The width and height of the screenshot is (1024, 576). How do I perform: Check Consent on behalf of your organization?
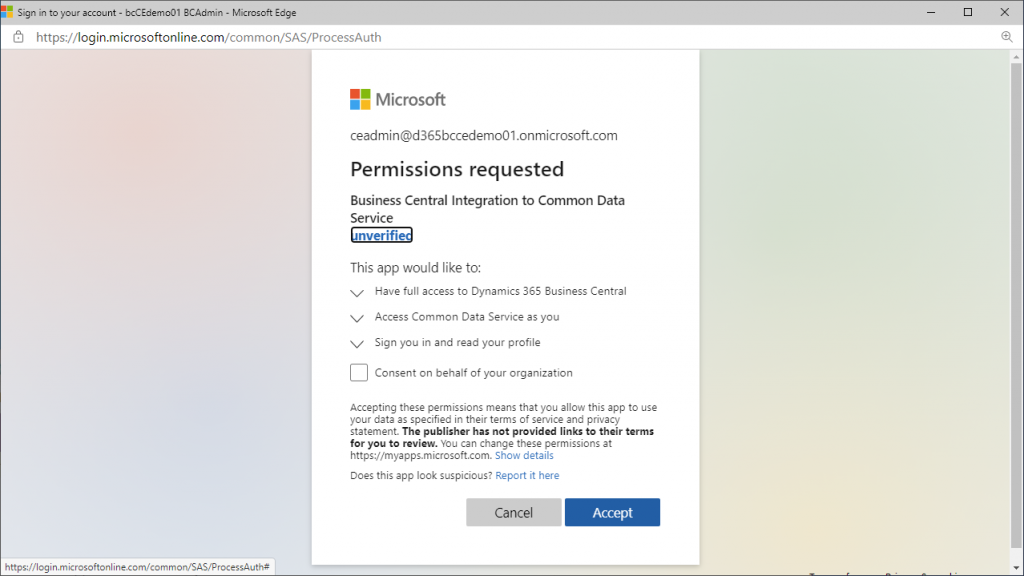pos(359,372)
